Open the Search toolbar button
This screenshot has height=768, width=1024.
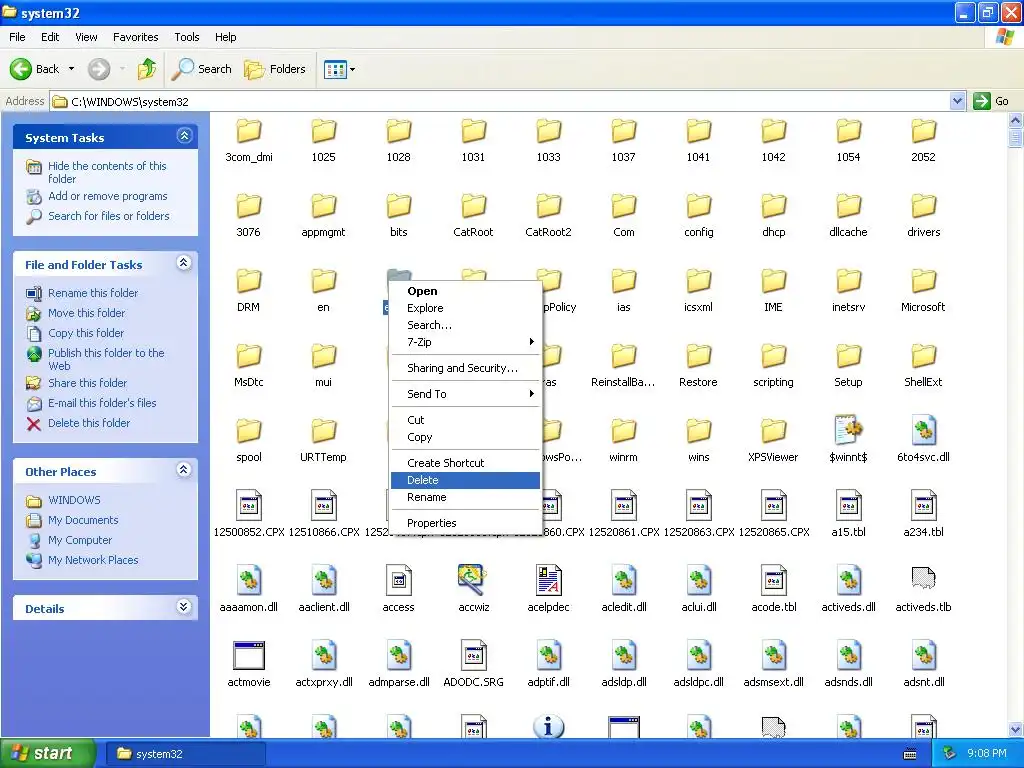tap(202, 69)
